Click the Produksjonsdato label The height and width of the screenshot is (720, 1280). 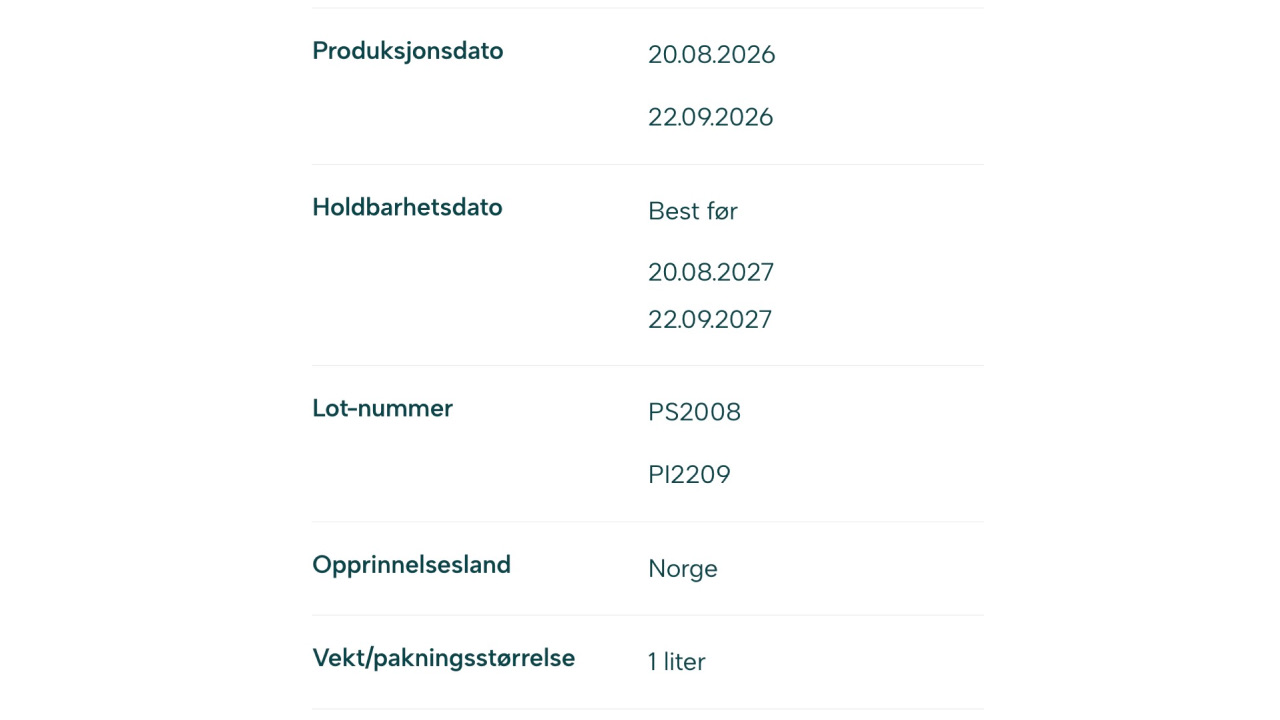pos(407,51)
